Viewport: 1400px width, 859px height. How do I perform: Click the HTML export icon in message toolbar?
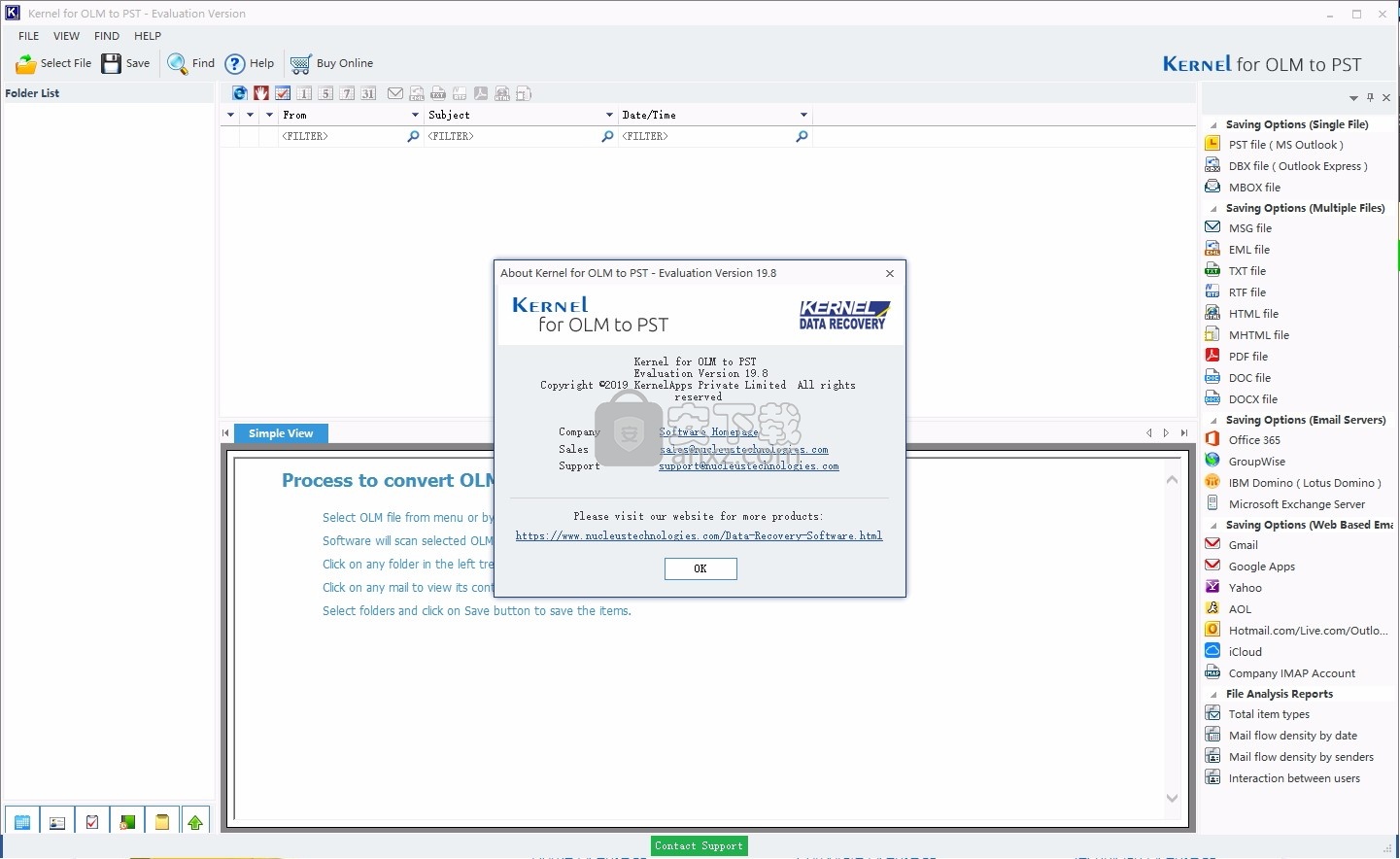(x=502, y=93)
